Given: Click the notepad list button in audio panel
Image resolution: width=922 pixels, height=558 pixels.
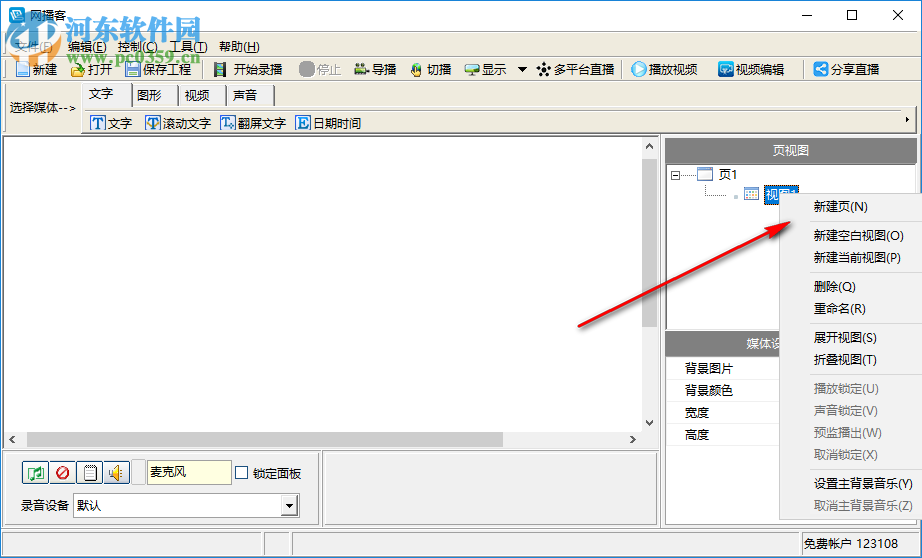Looking at the screenshot, I should (89, 473).
